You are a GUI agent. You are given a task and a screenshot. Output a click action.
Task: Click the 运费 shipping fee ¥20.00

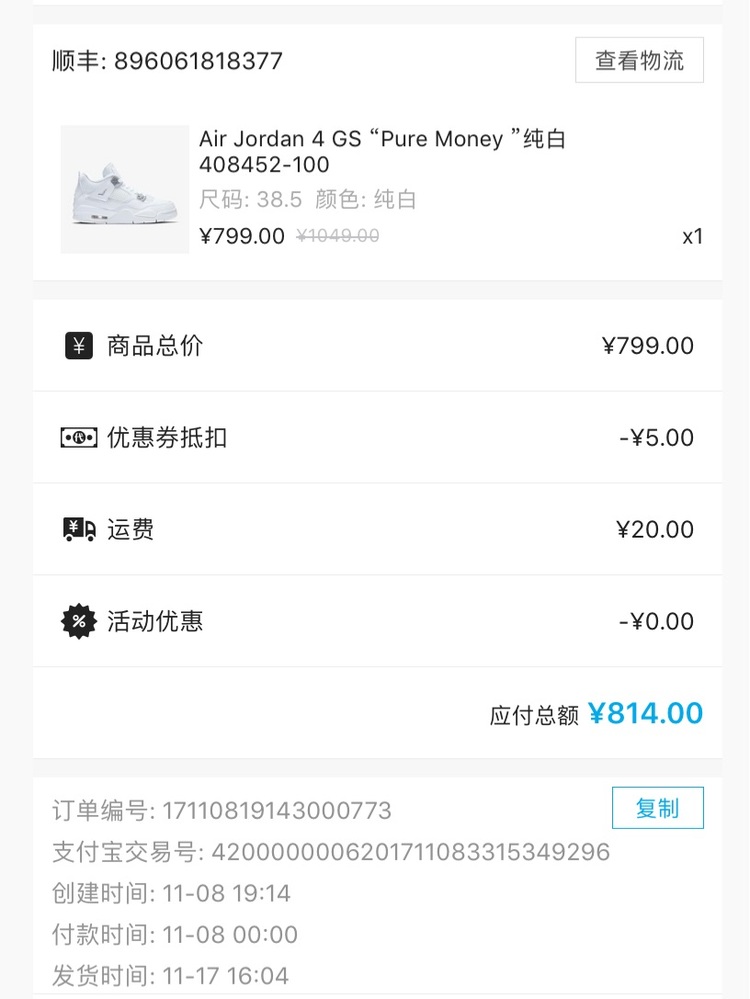[x=655, y=529]
